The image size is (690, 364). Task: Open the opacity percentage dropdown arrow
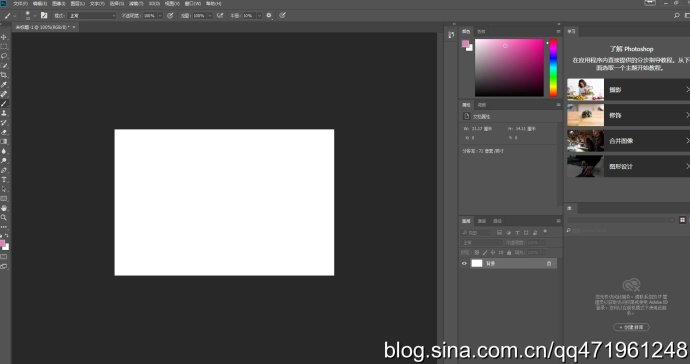pos(160,15)
